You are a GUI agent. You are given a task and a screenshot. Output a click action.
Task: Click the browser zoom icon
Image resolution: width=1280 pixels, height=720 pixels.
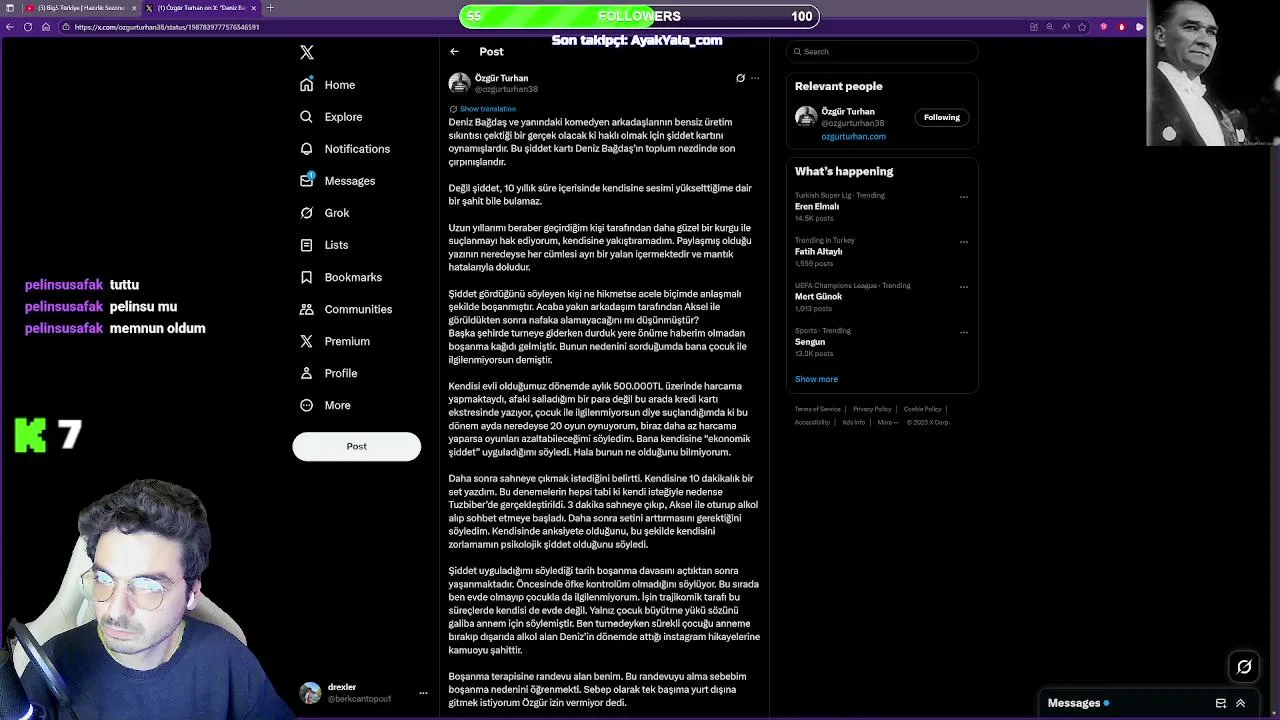(x=1050, y=27)
